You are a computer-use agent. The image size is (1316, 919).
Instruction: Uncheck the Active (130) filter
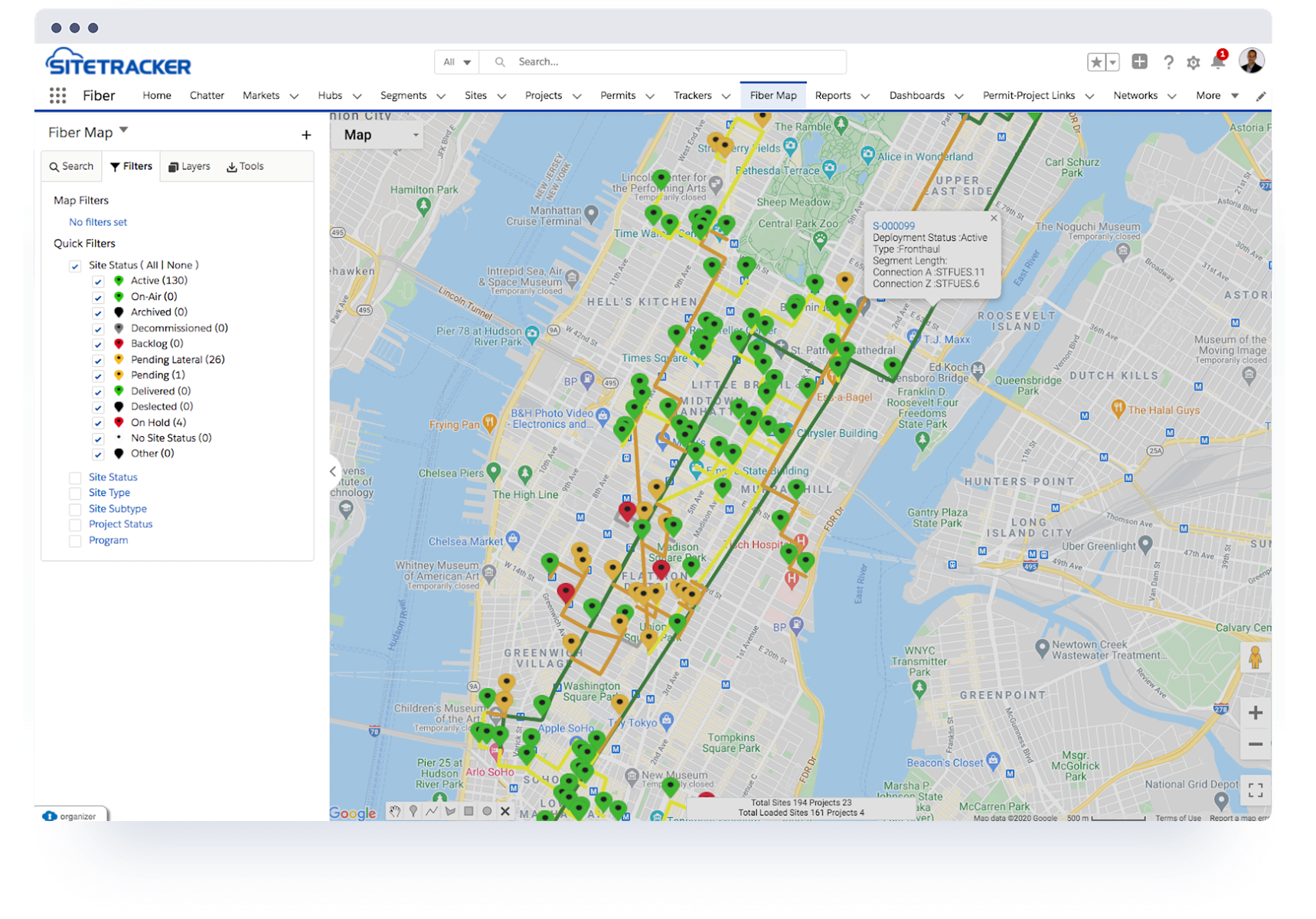[x=98, y=282]
